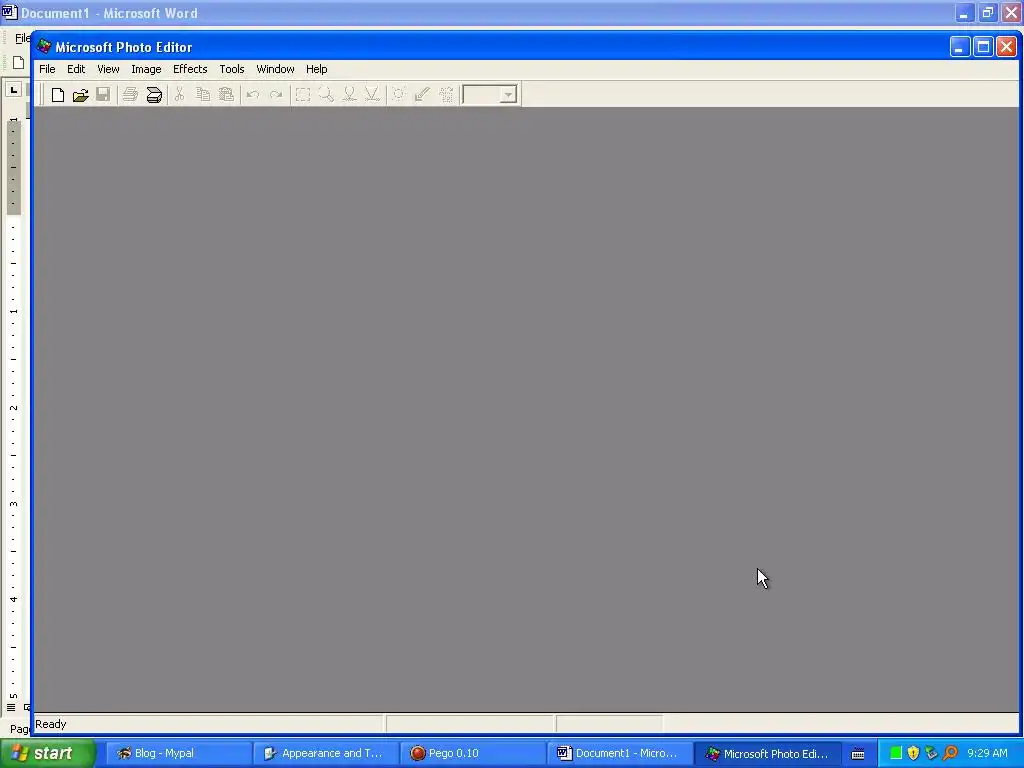This screenshot has height=768, width=1024.
Task: Click the Undo arrow icon
Action: click(253, 95)
